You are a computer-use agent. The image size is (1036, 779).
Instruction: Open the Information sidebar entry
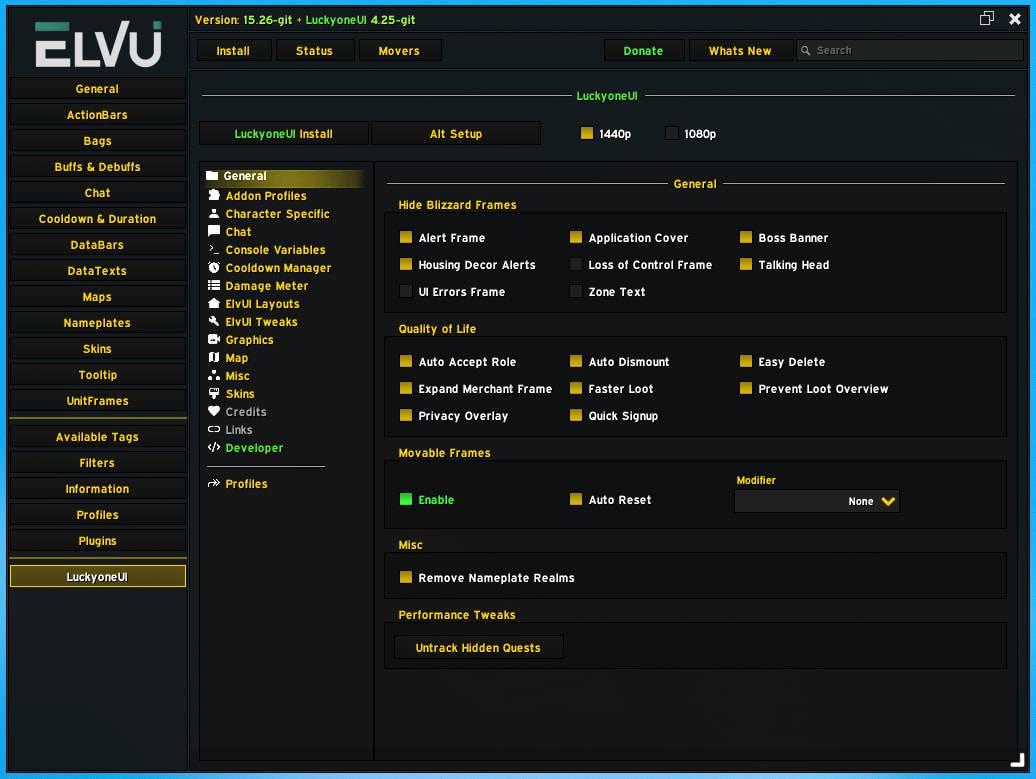[x=97, y=488]
